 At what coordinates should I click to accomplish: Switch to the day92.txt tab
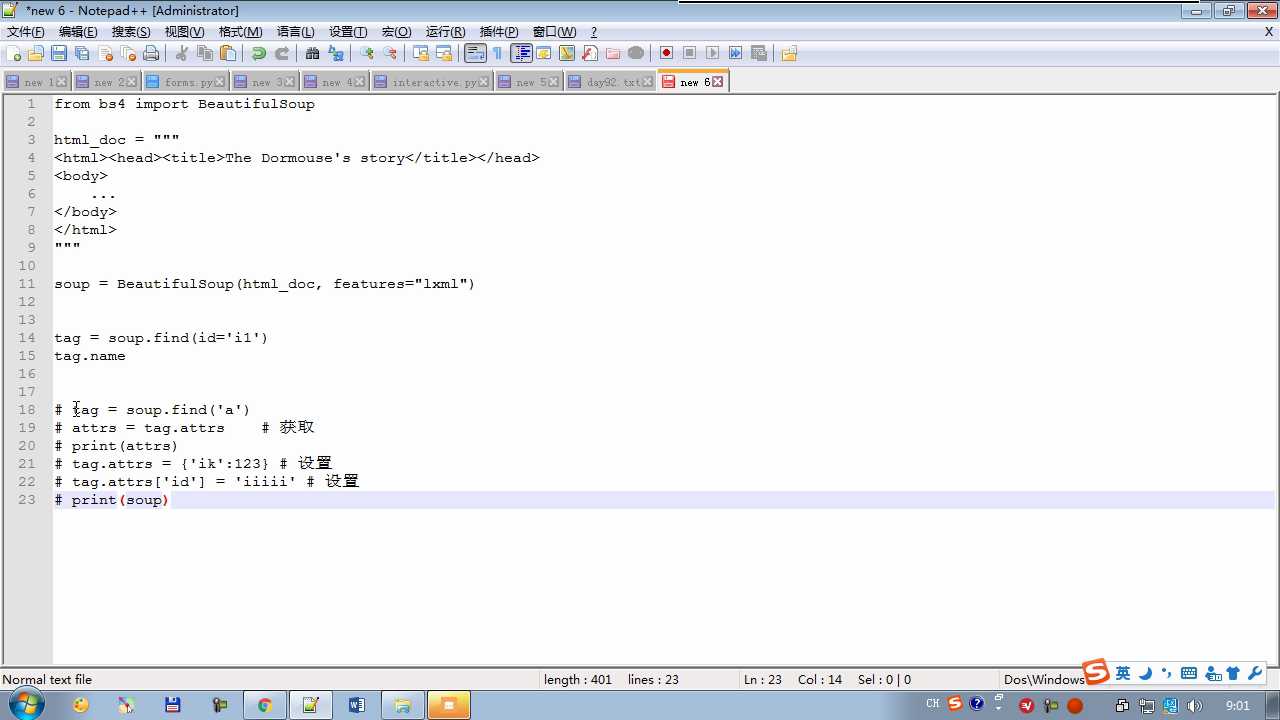611,82
